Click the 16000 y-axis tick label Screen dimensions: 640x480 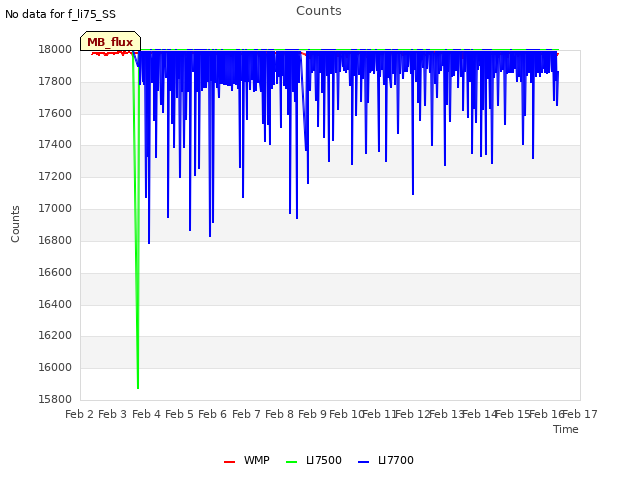click(55, 367)
